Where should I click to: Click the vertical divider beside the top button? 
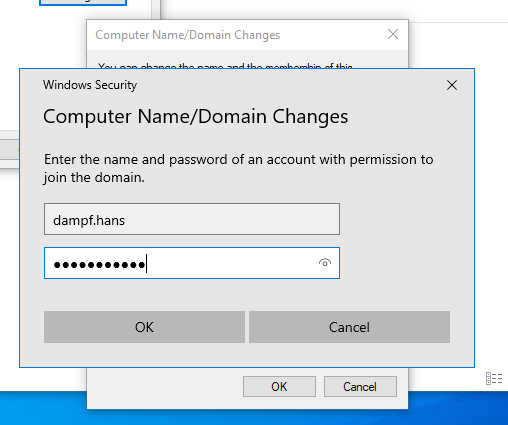(156, 9)
